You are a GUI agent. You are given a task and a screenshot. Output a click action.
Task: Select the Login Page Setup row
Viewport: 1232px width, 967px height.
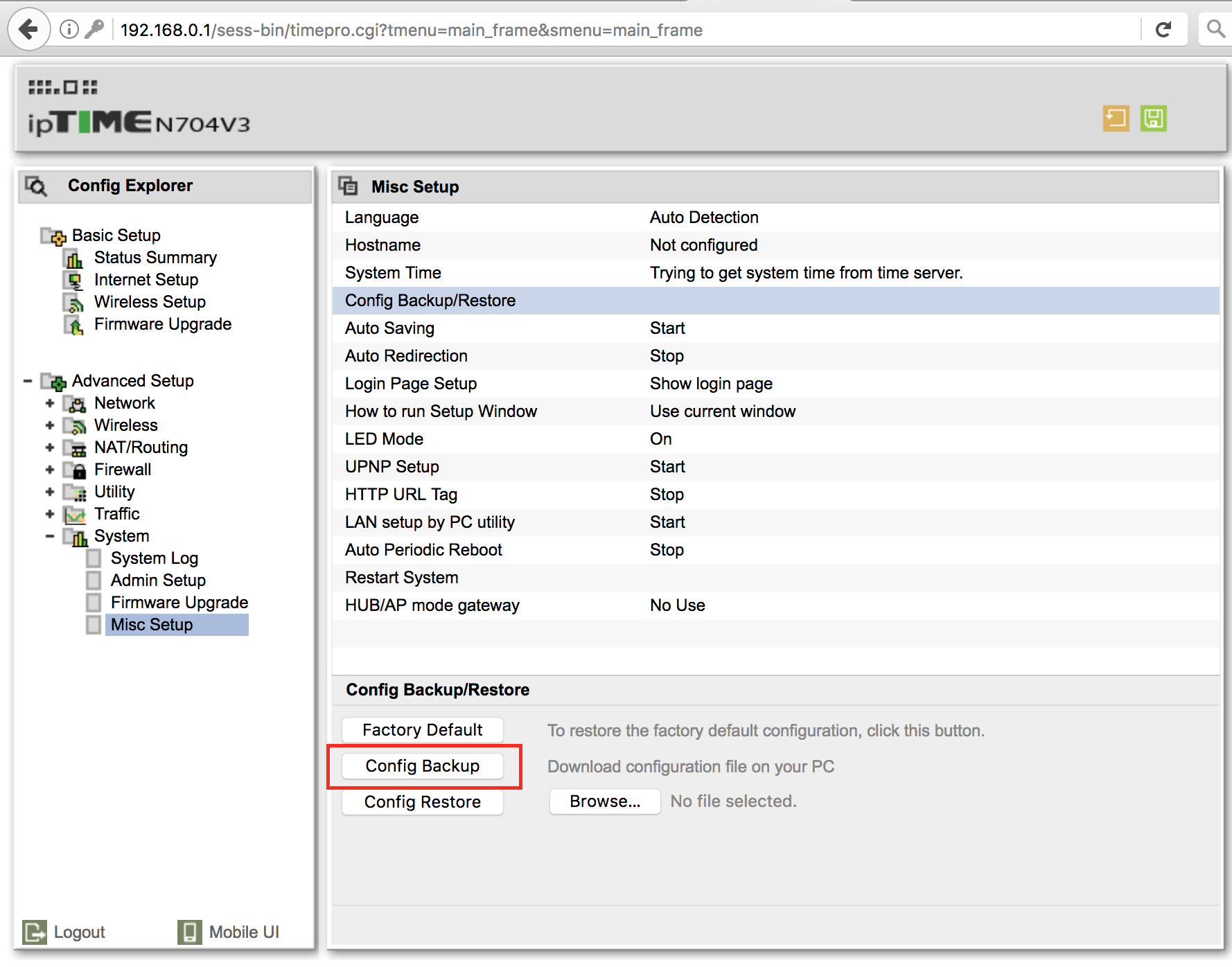[x=775, y=384]
